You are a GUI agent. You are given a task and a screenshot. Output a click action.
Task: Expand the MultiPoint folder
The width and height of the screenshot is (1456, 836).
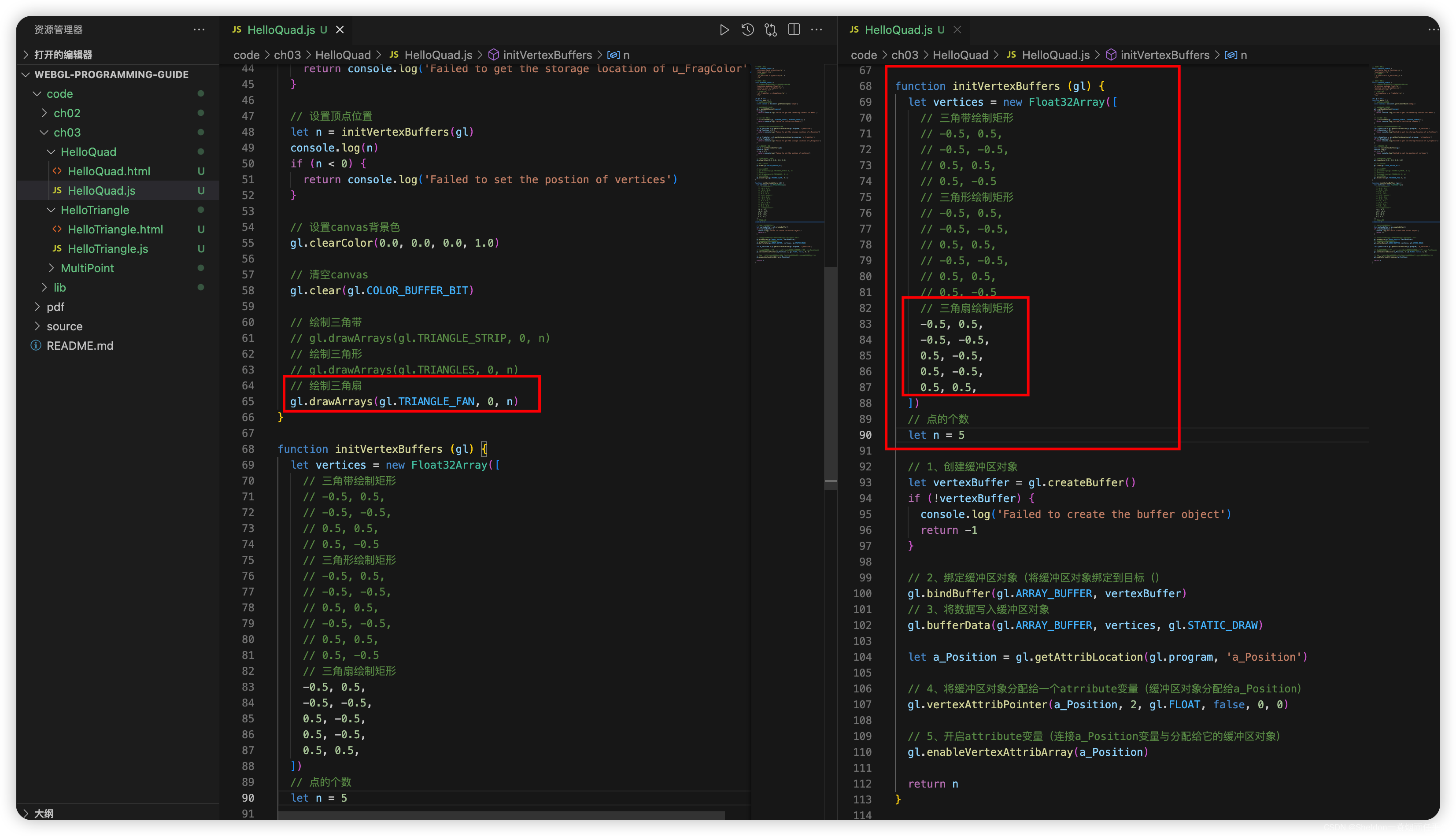coord(87,268)
